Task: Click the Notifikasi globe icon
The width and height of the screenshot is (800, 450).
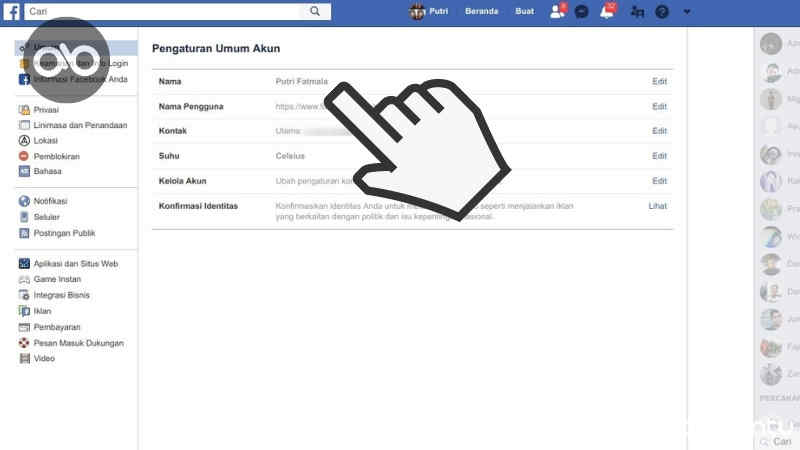Action: coord(24,201)
